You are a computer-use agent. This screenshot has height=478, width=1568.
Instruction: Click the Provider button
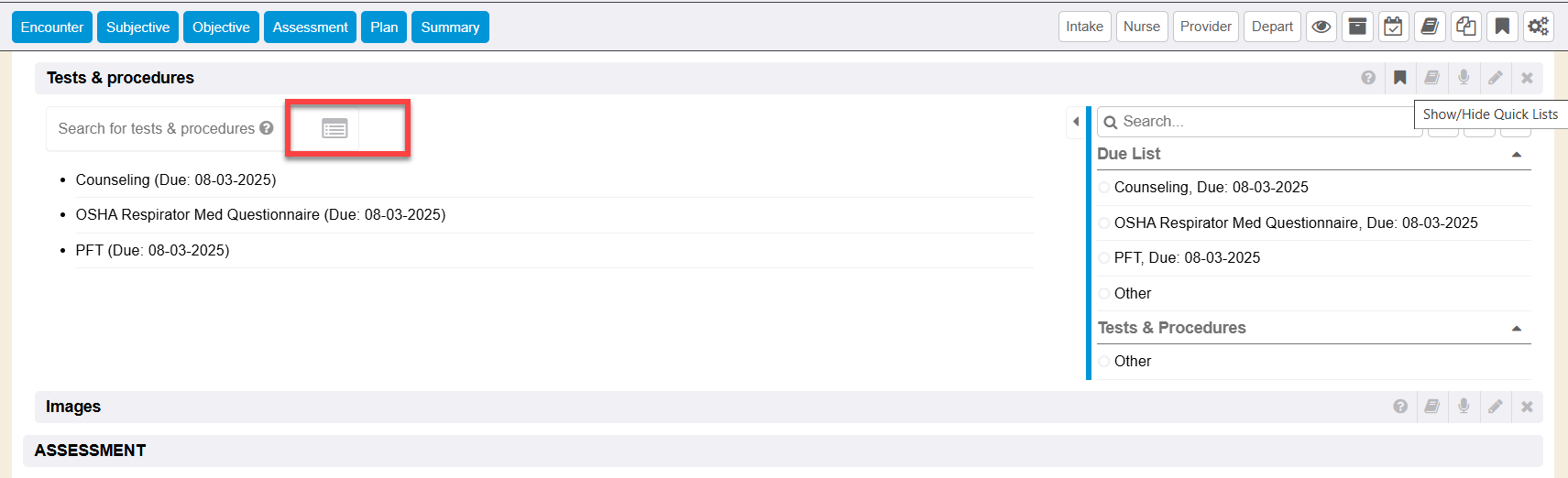(x=1205, y=27)
